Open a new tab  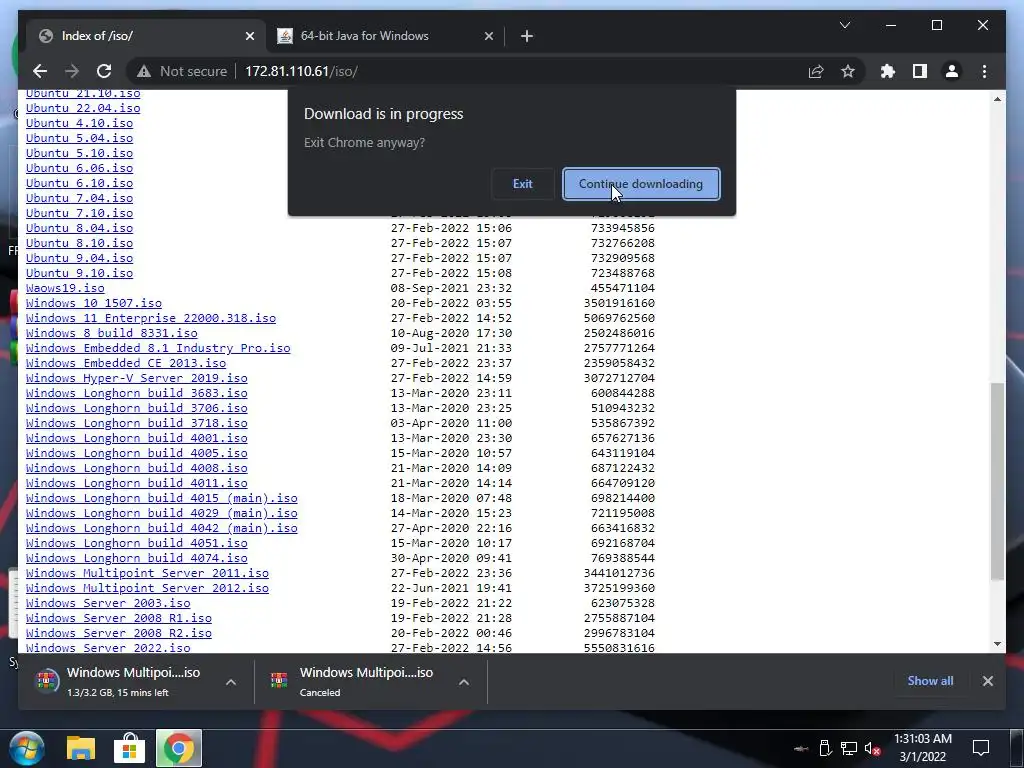(527, 36)
